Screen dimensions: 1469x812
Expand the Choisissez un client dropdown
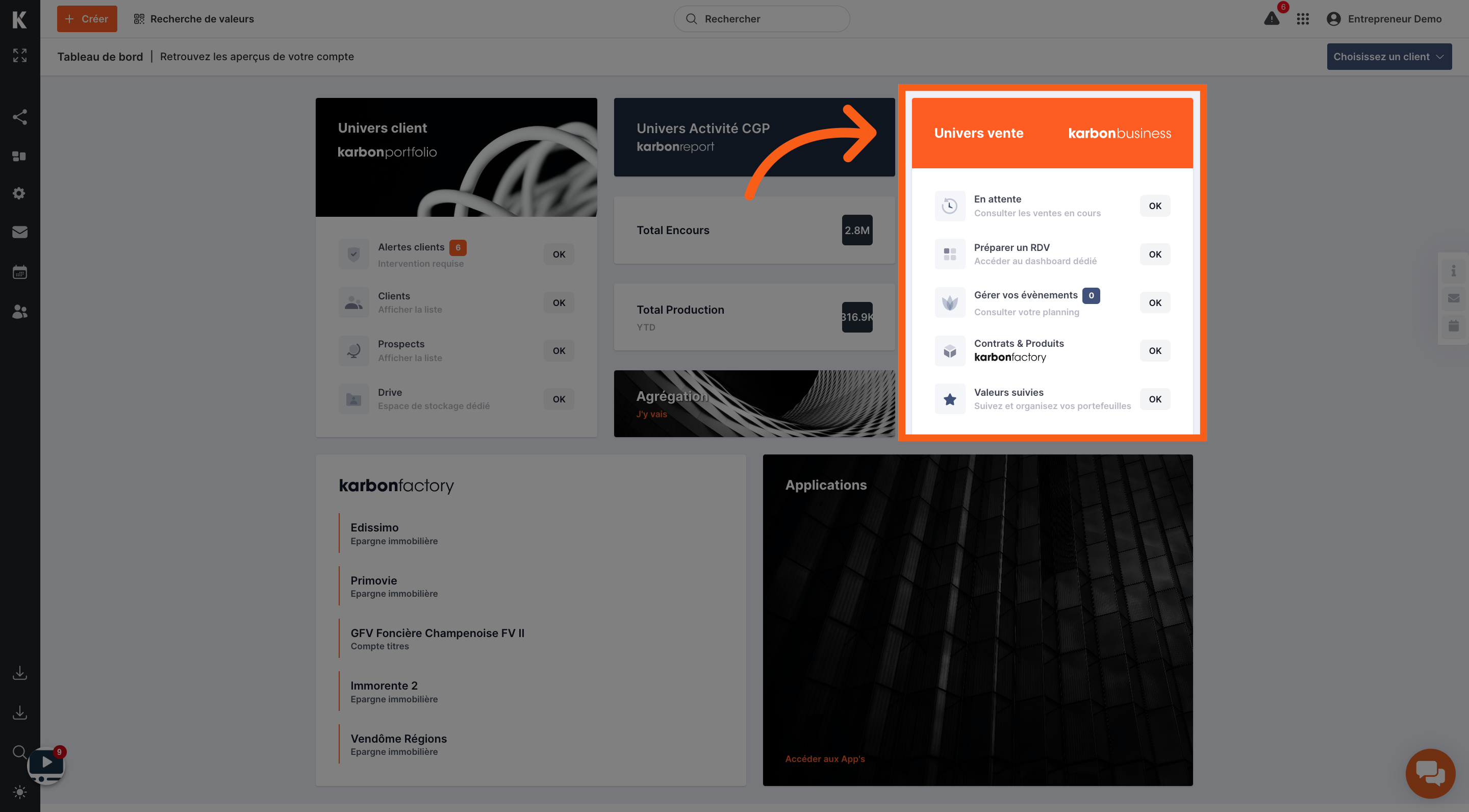pos(1388,57)
